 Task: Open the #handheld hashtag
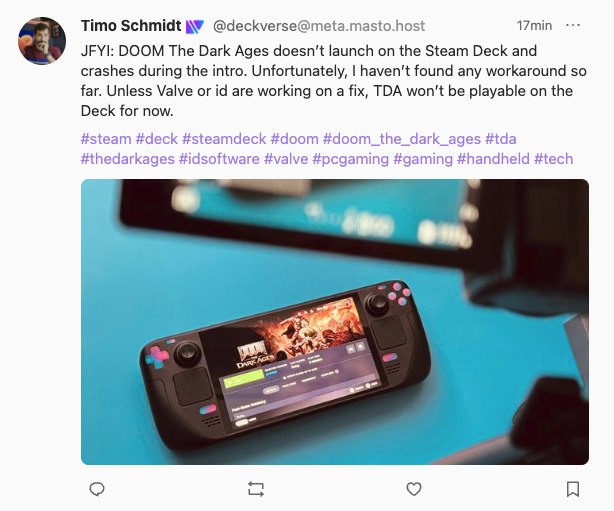pos(493,159)
